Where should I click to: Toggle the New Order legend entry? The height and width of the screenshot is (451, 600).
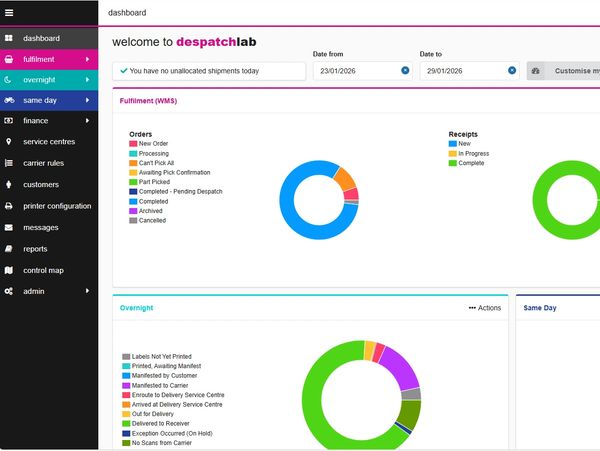point(153,142)
